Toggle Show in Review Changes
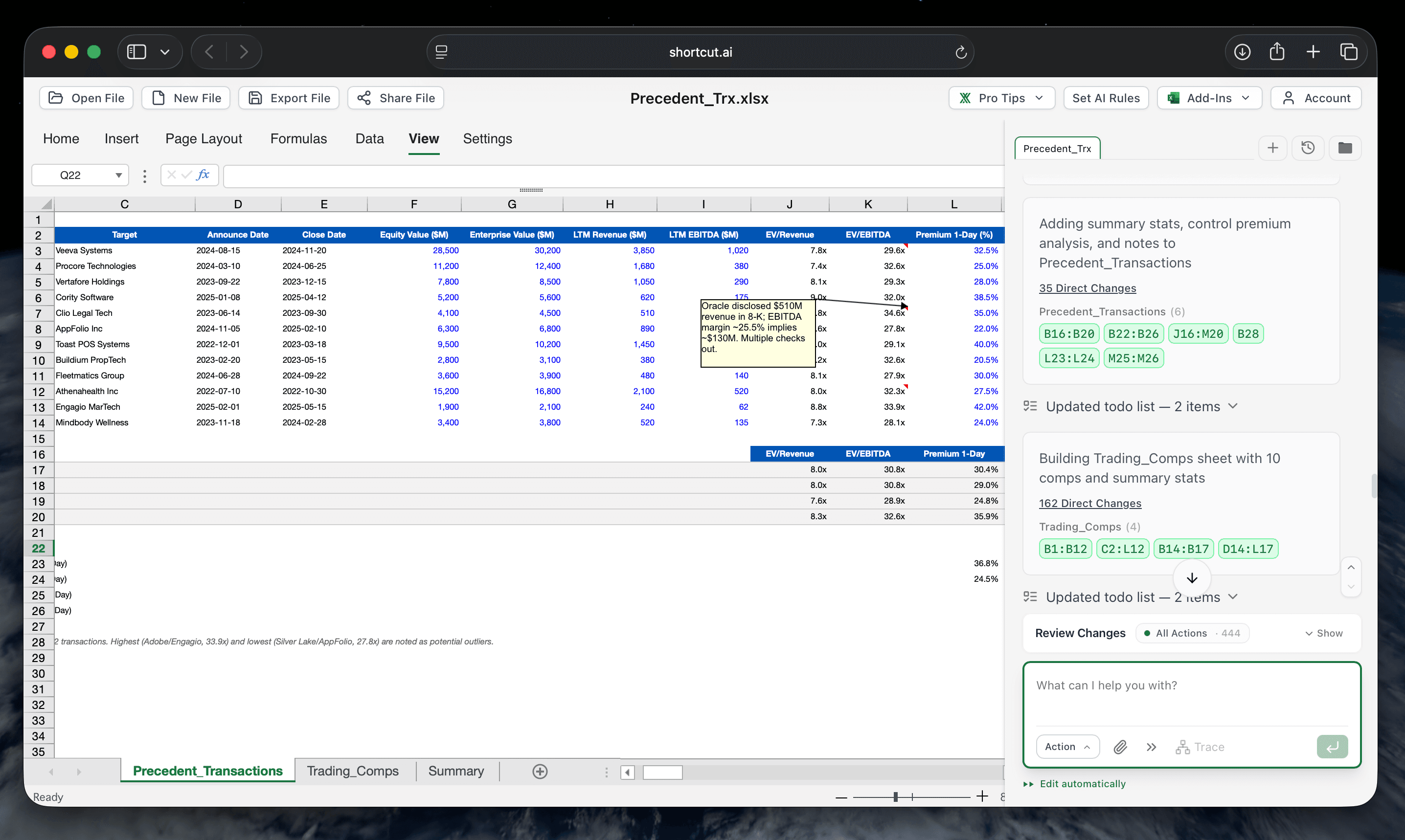The image size is (1405, 840). click(x=1325, y=633)
